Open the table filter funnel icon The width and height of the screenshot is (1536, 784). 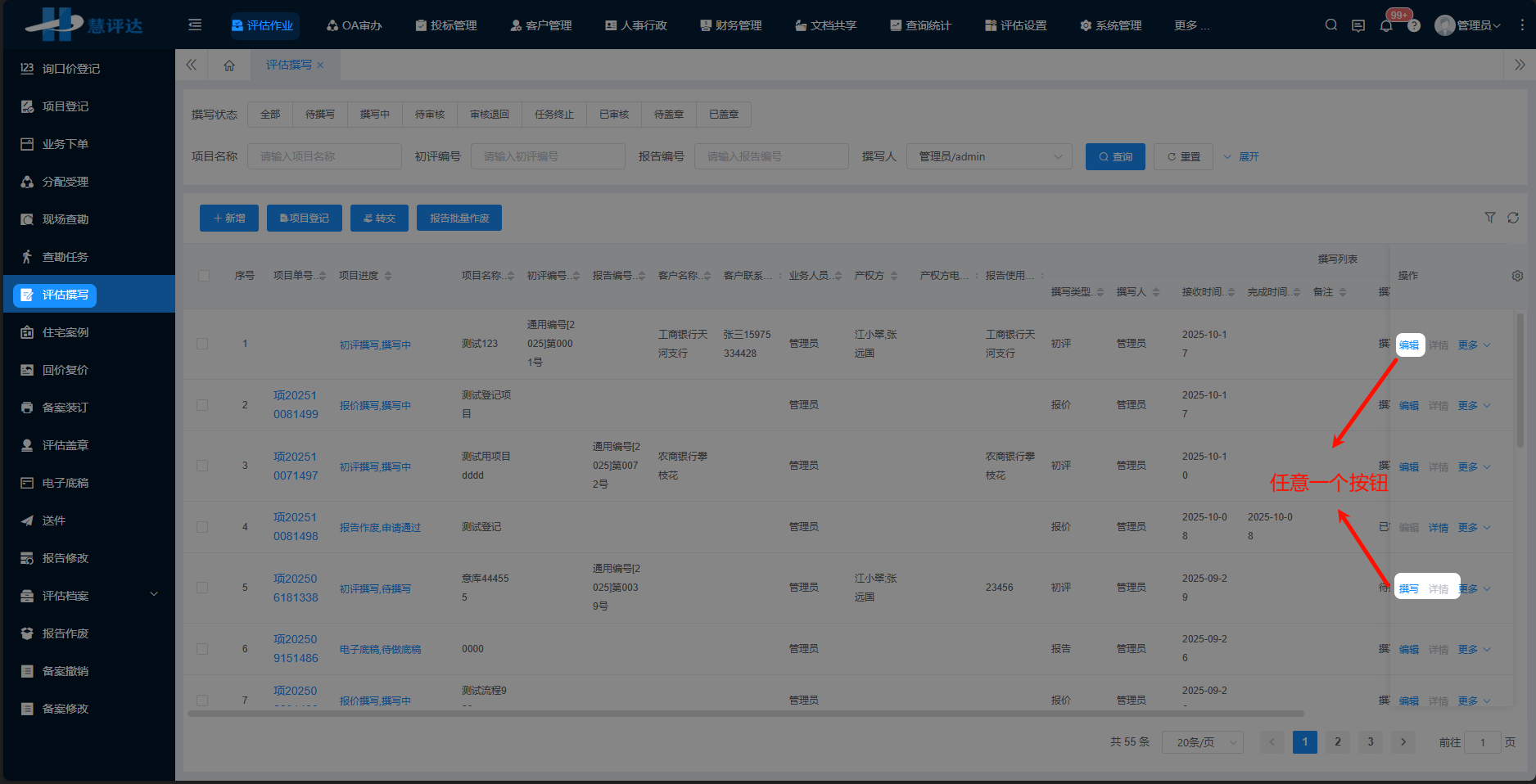[1490, 218]
